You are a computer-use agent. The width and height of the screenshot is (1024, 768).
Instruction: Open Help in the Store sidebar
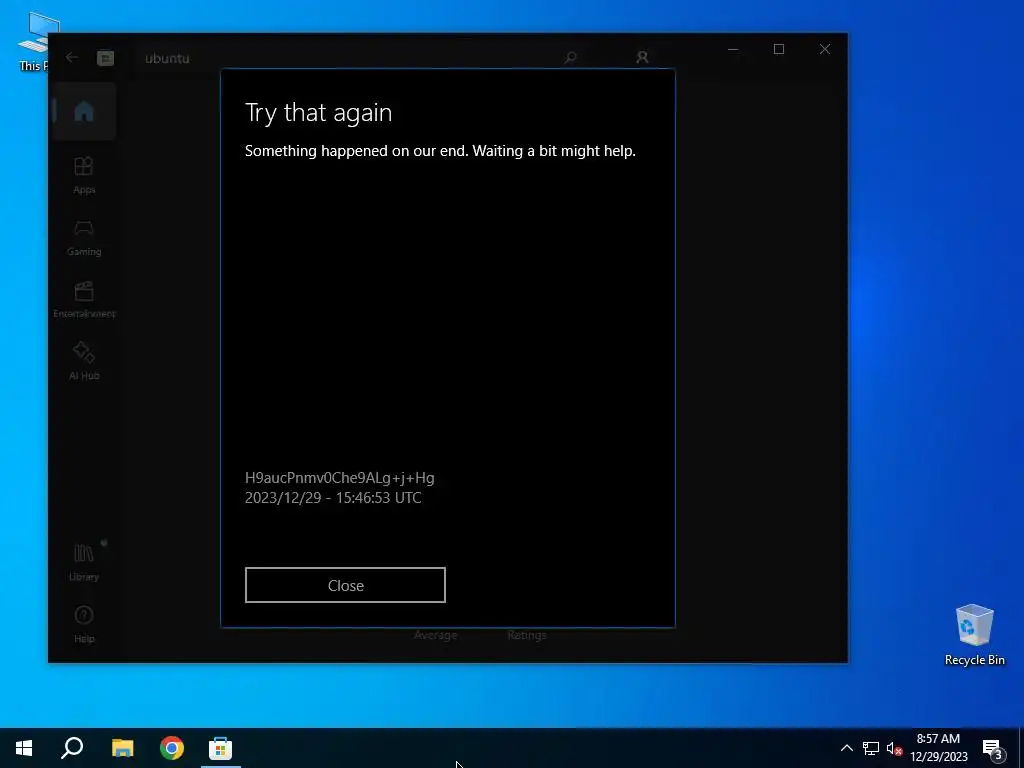84,624
